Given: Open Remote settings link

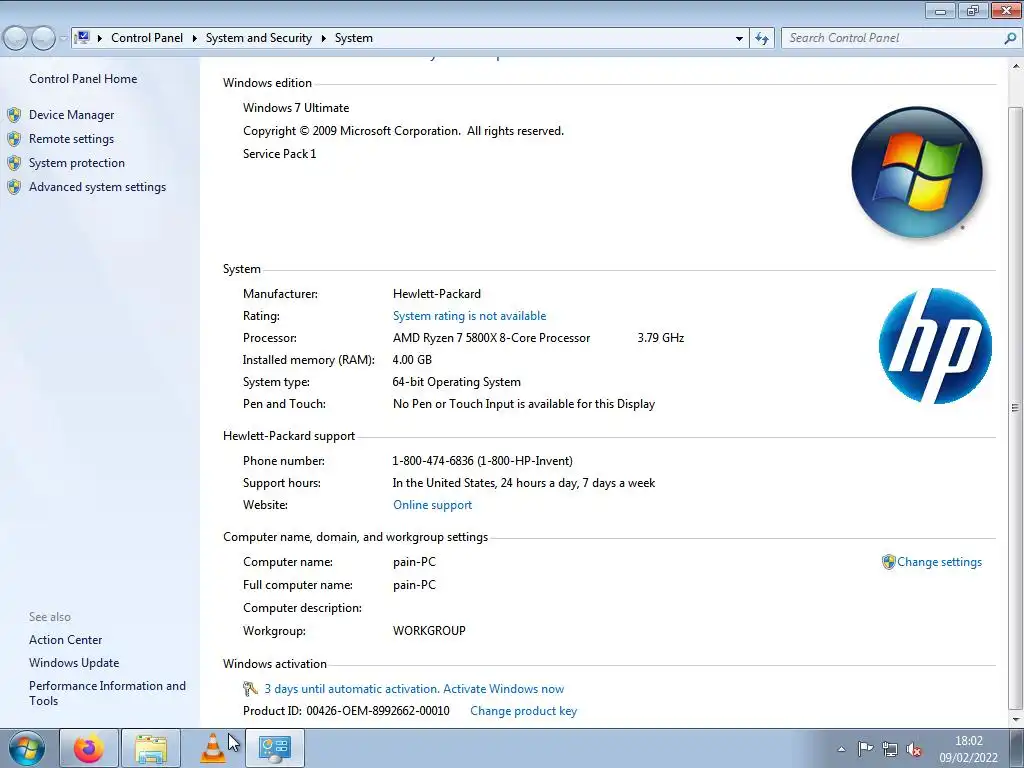Looking at the screenshot, I should pyautogui.click(x=71, y=139).
